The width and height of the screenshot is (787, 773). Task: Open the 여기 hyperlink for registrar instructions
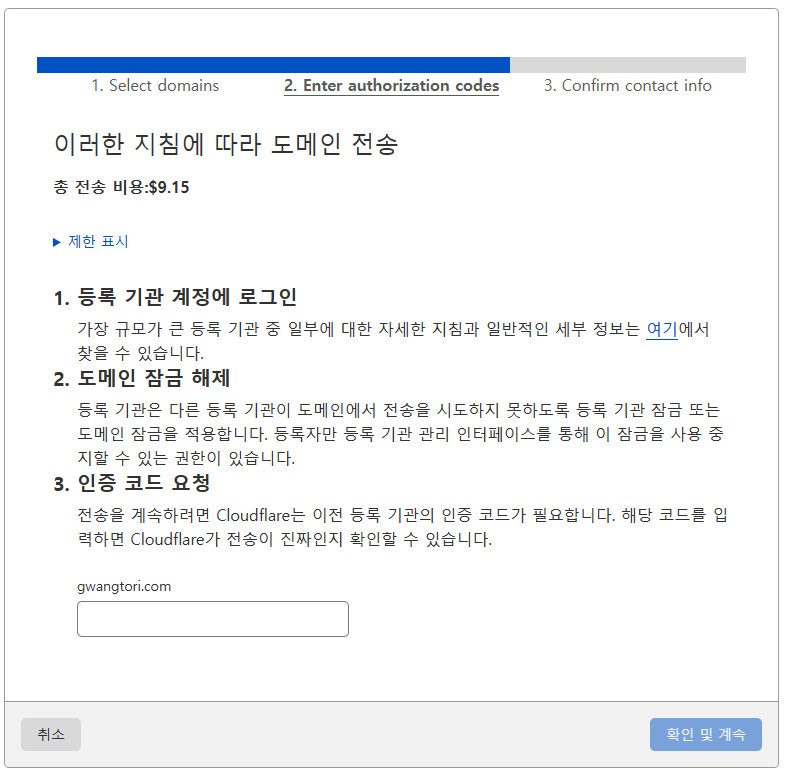point(662,329)
